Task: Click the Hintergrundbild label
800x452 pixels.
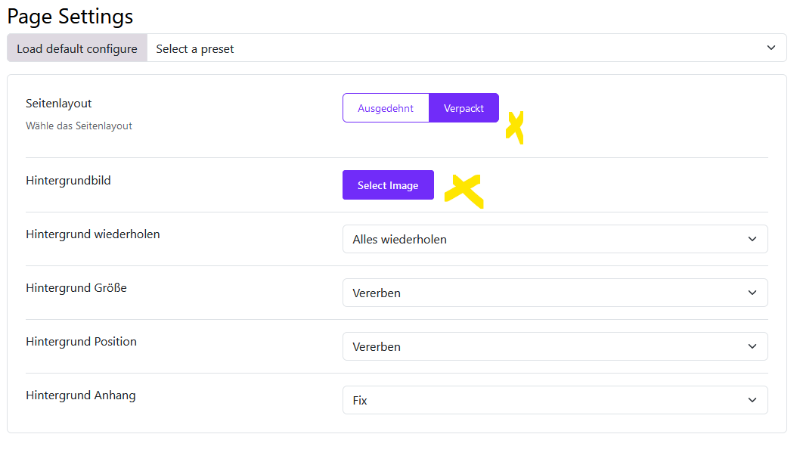Action: coord(68,181)
